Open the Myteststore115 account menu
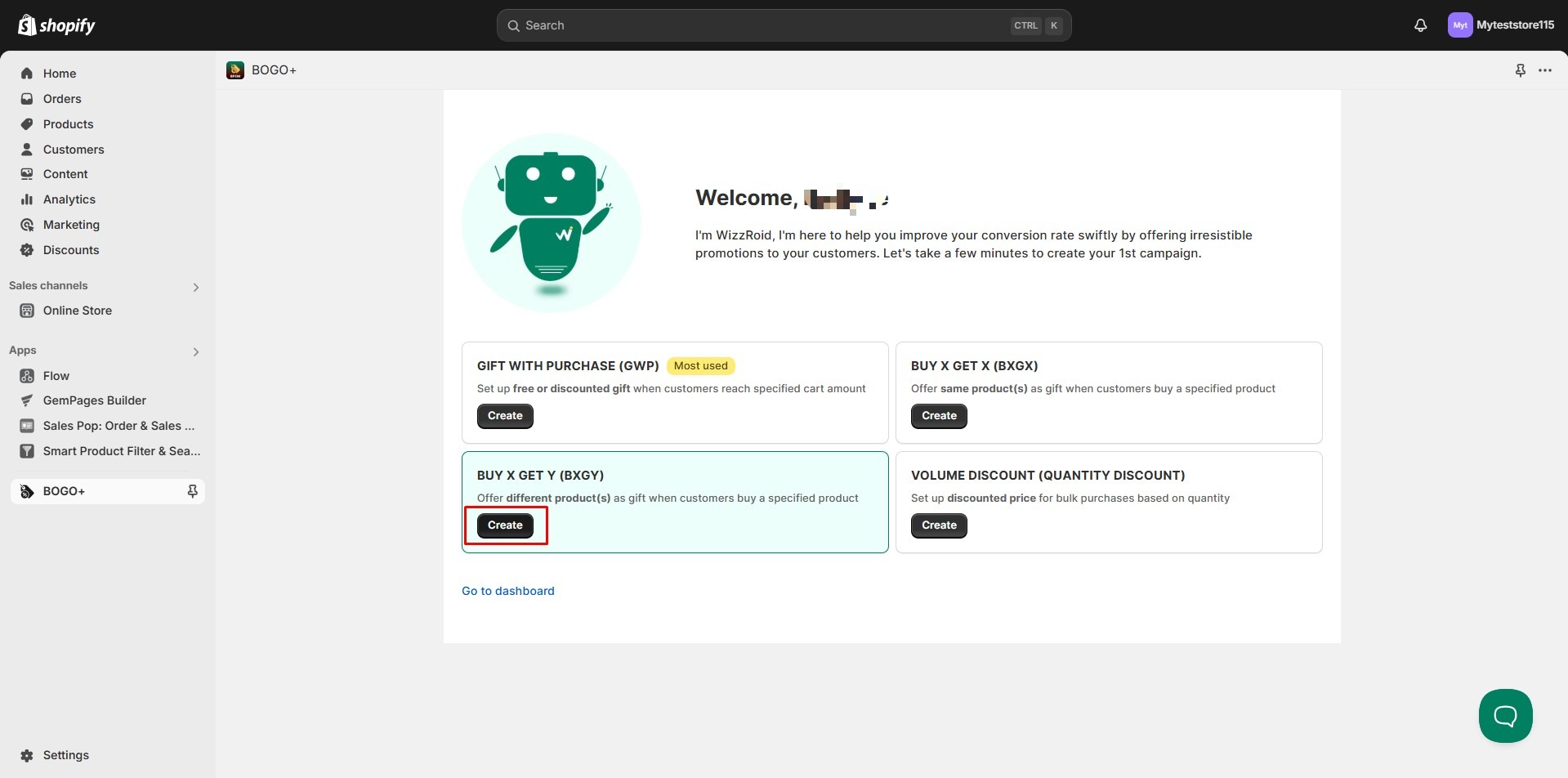The image size is (1568, 778). pyautogui.click(x=1514, y=25)
